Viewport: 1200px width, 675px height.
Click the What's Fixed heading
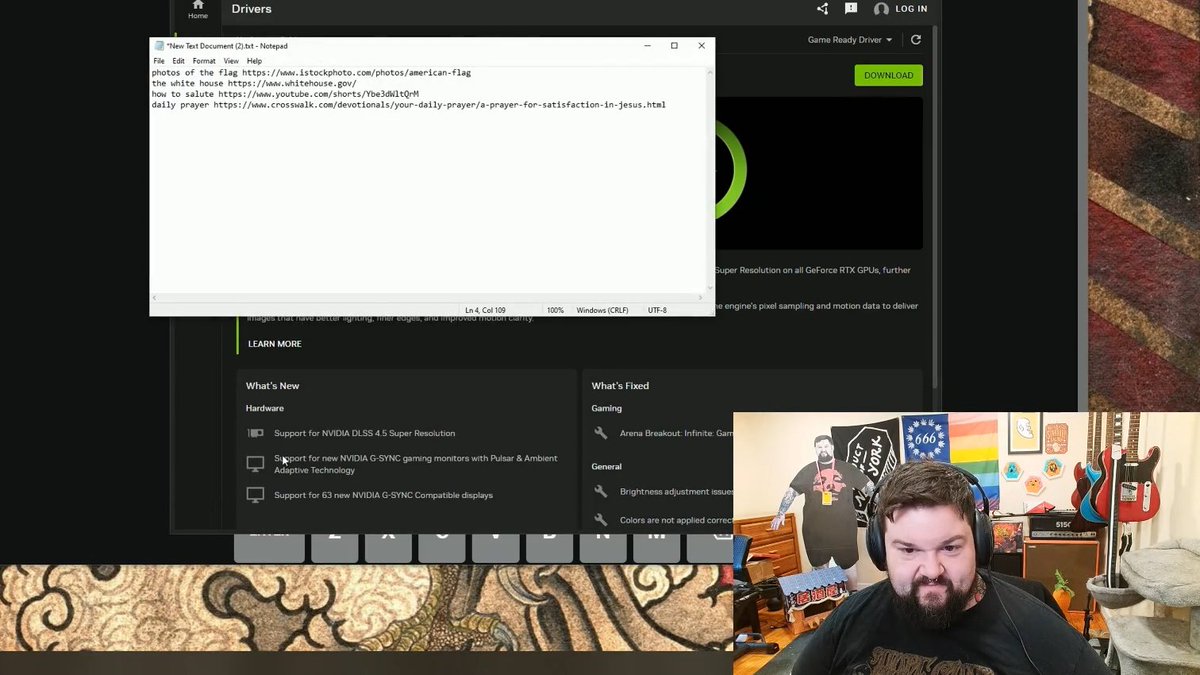click(x=620, y=386)
